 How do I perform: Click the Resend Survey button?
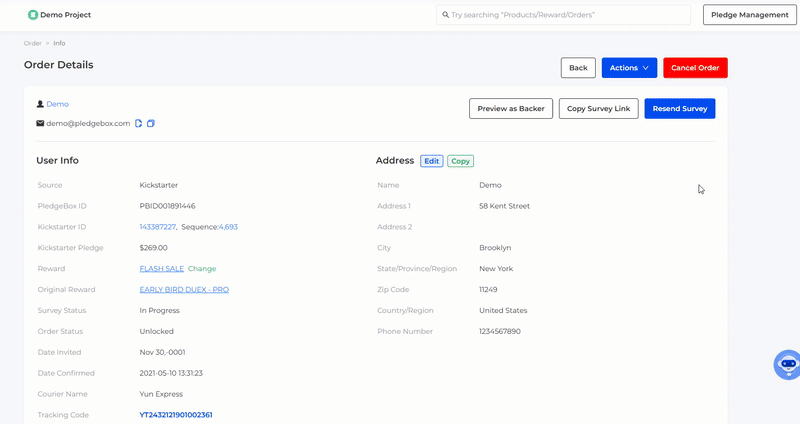(x=679, y=108)
